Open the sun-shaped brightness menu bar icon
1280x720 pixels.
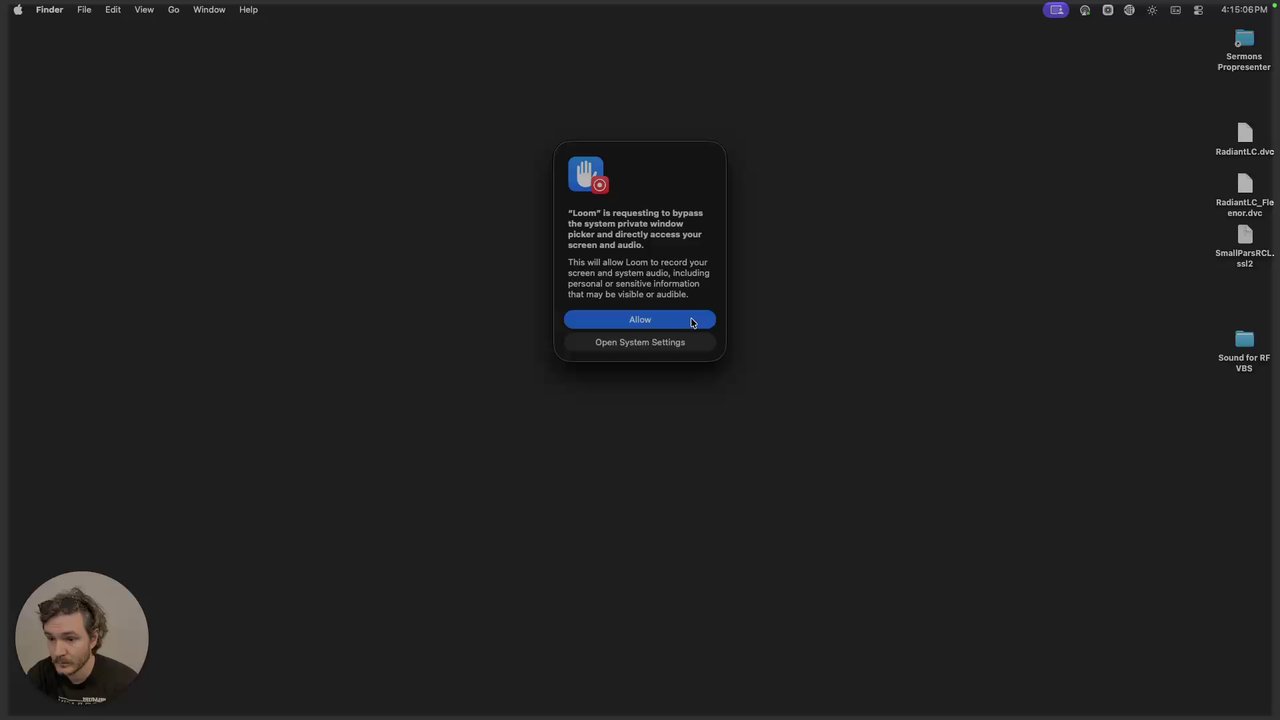(x=1153, y=10)
